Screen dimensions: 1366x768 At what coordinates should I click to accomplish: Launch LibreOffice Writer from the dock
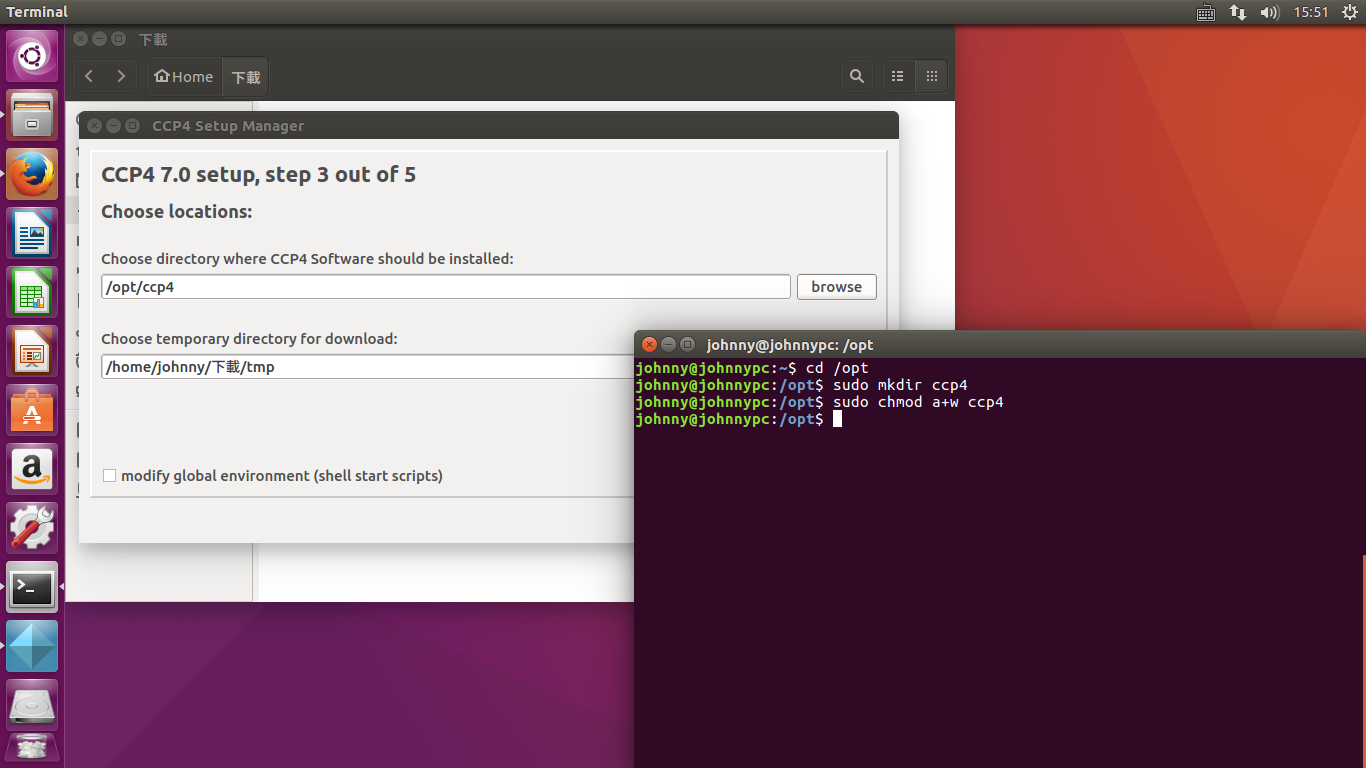coord(32,234)
